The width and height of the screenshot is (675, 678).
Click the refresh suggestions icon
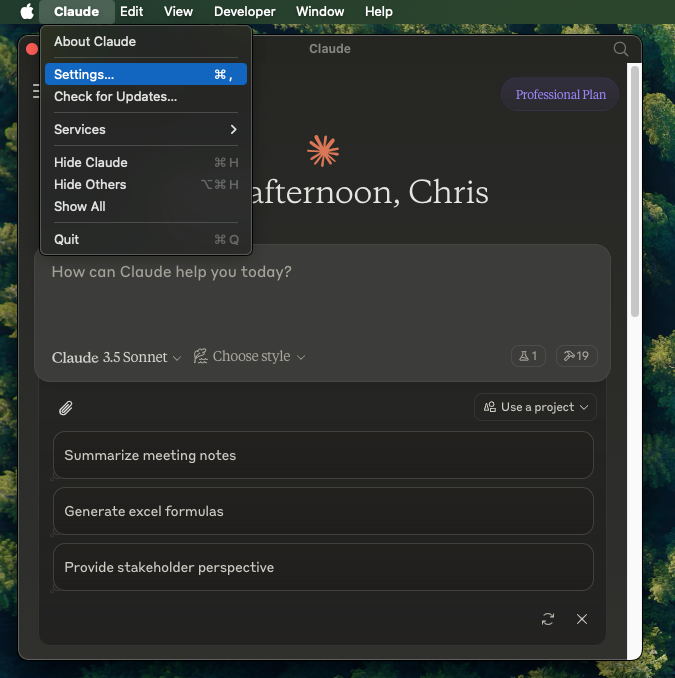pyautogui.click(x=548, y=619)
